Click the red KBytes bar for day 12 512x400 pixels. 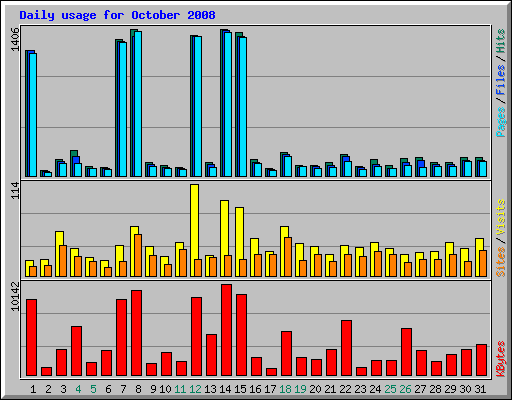coord(197,337)
